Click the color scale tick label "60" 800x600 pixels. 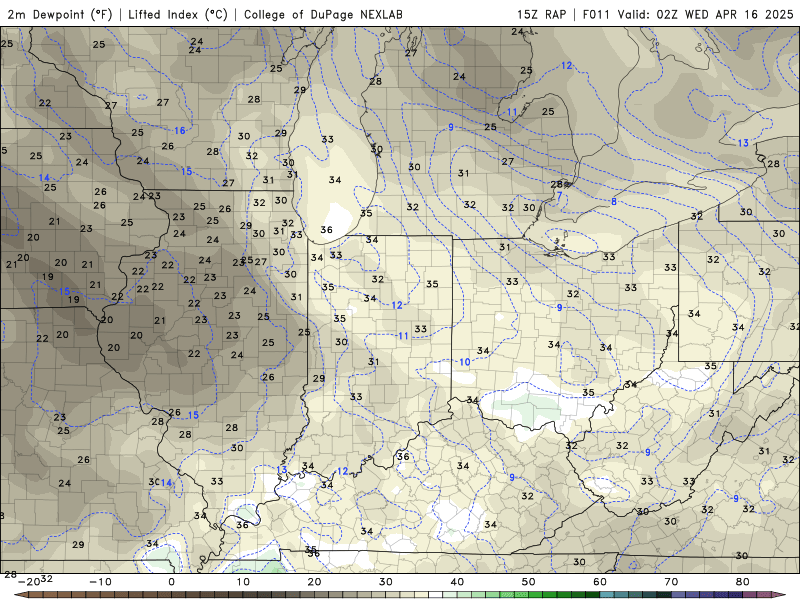click(x=600, y=582)
